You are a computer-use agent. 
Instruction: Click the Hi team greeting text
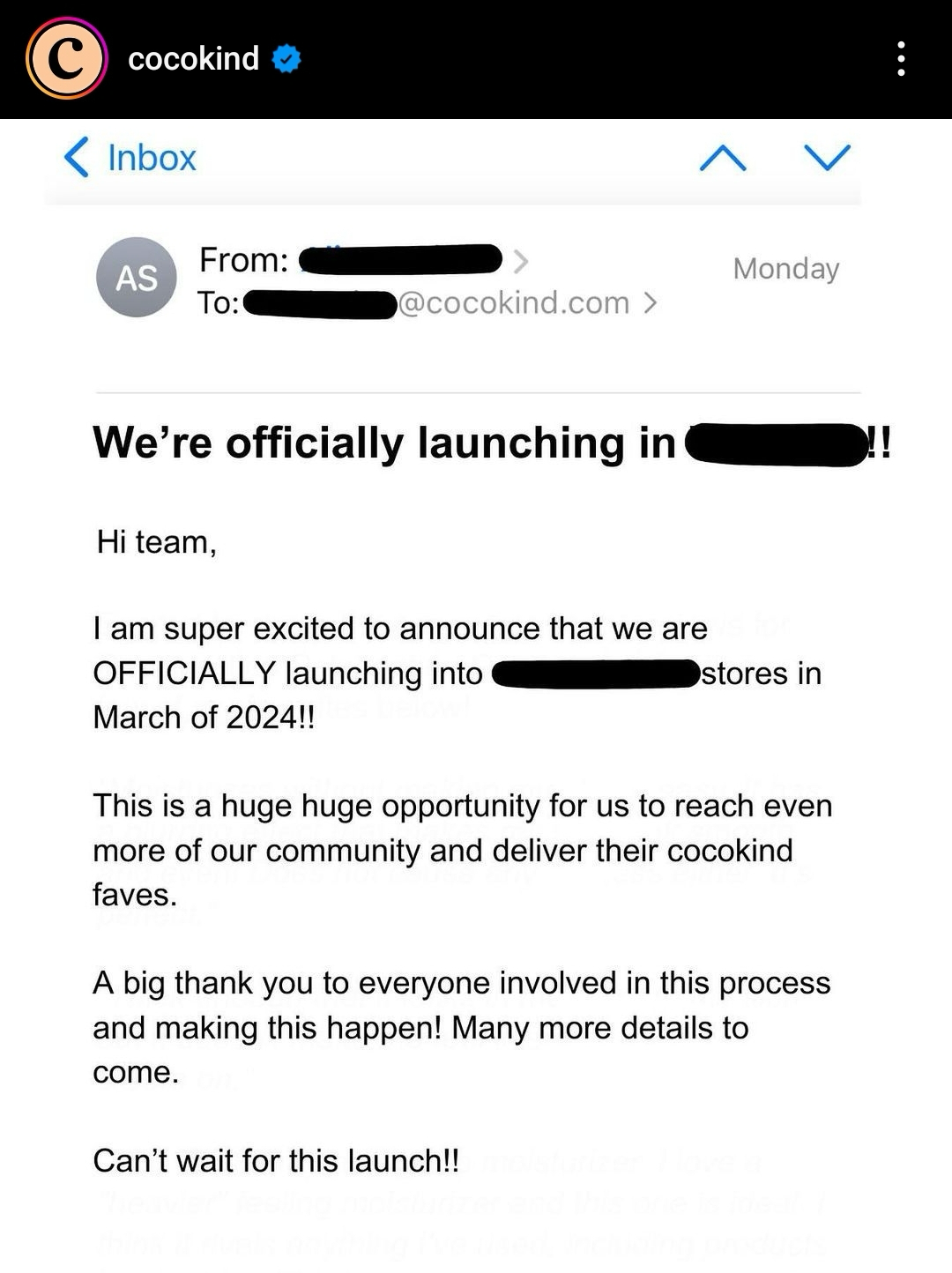coord(157,542)
